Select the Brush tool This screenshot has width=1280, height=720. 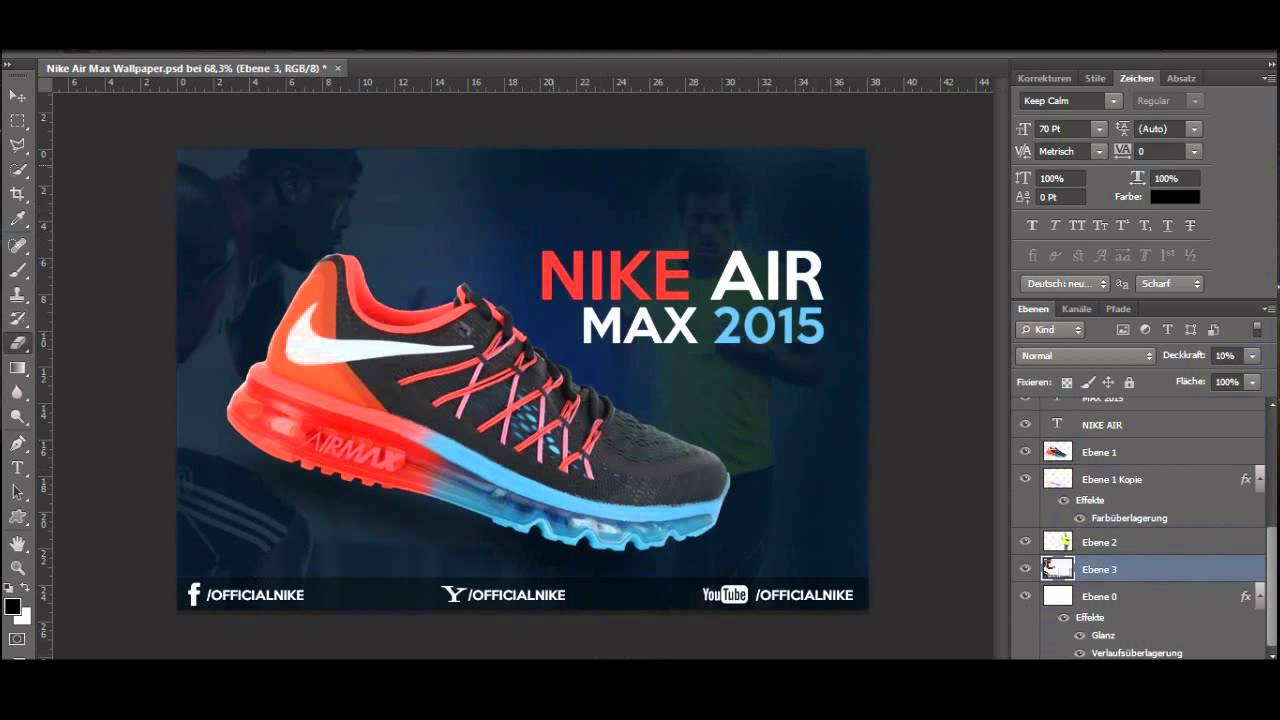(17, 270)
